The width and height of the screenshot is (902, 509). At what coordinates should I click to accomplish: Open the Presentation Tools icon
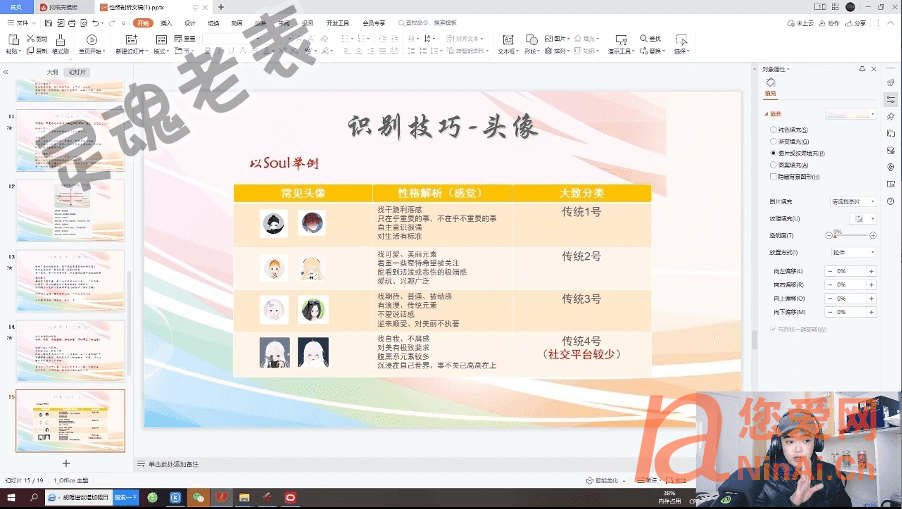(x=621, y=39)
